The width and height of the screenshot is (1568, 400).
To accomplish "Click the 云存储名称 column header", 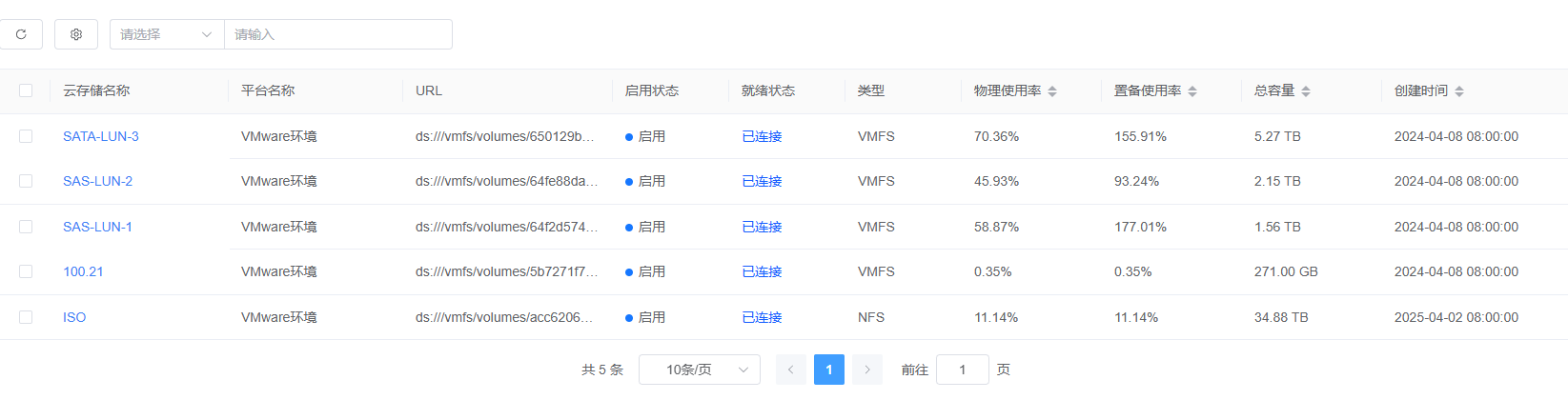I will [96, 90].
